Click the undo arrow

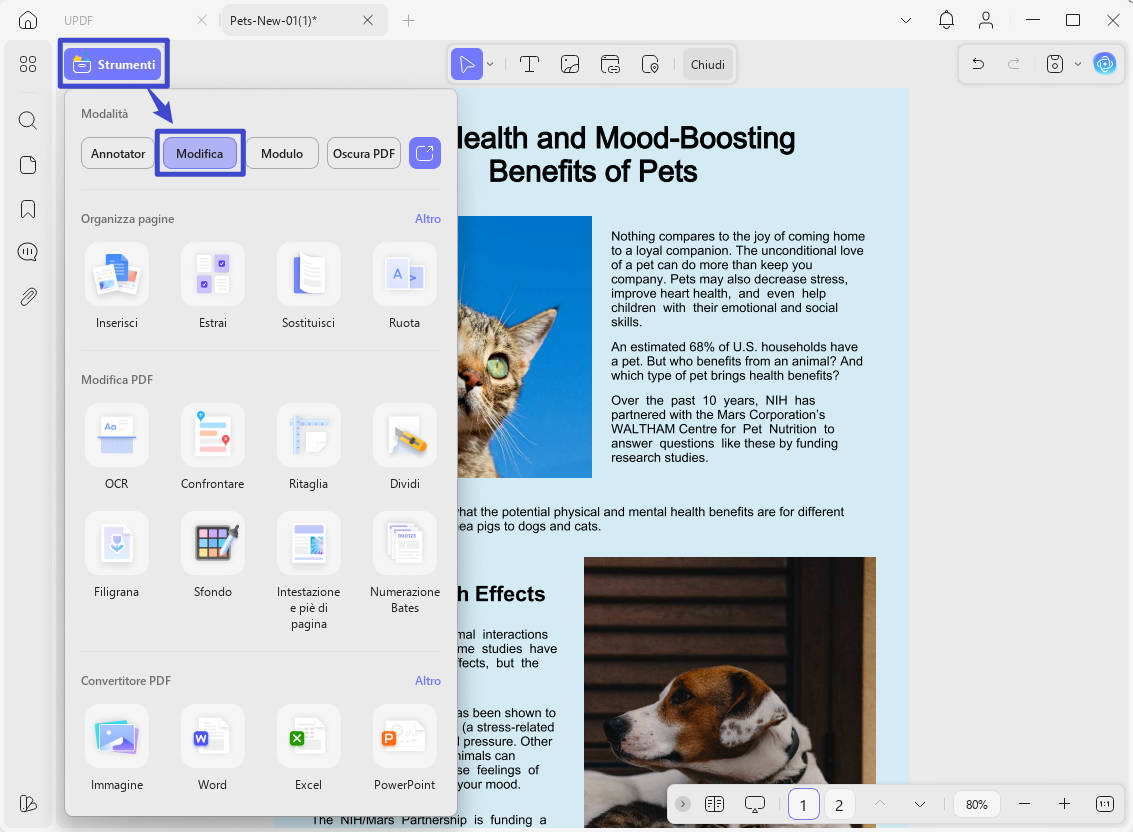(978, 64)
